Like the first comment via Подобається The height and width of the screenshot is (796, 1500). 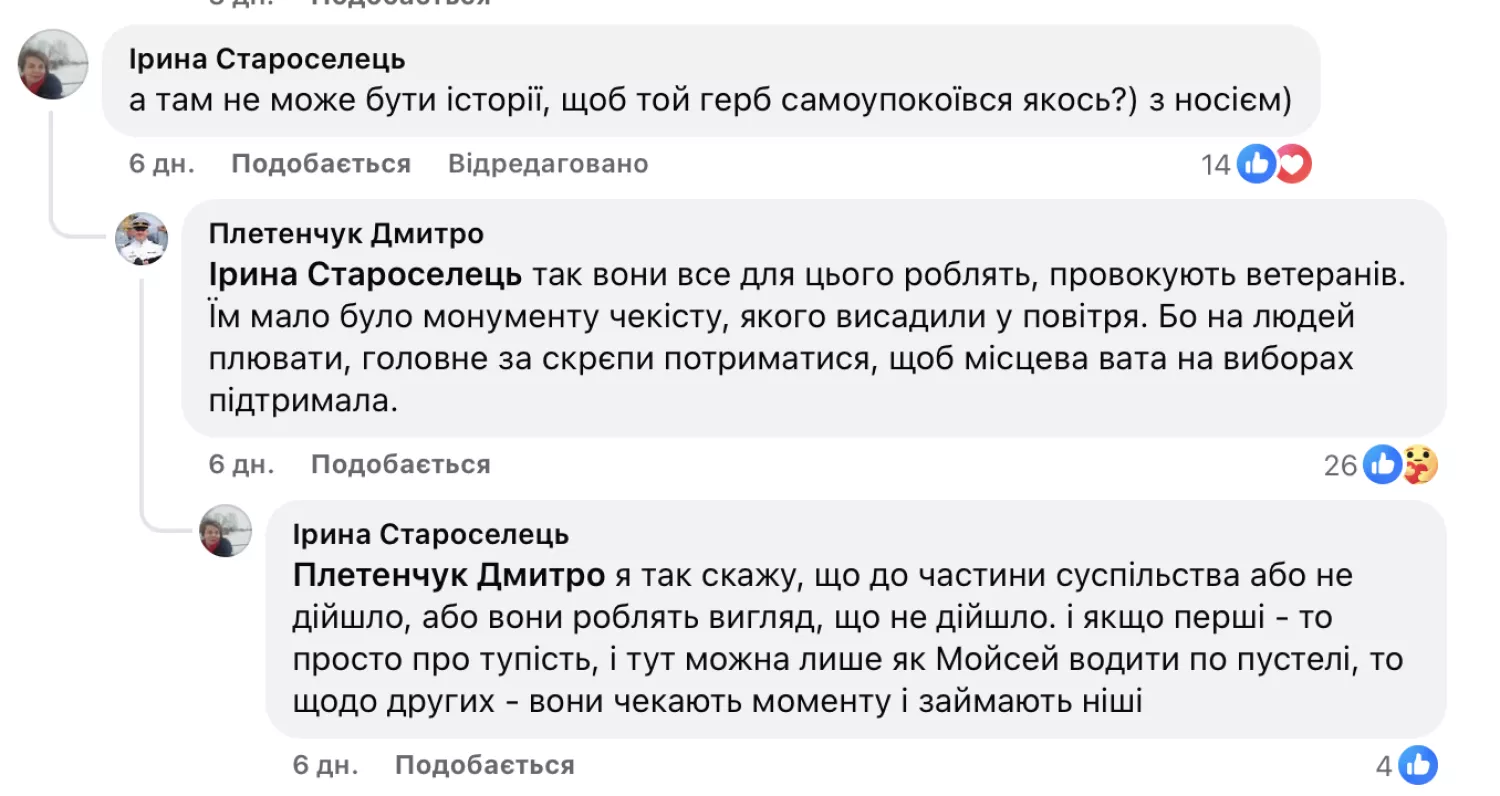(x=320, y=163)
